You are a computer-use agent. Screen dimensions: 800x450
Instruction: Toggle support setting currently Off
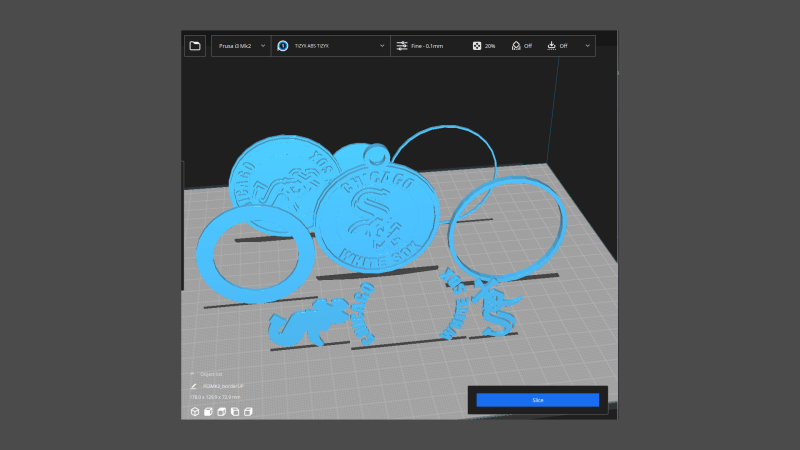[521, 46]
